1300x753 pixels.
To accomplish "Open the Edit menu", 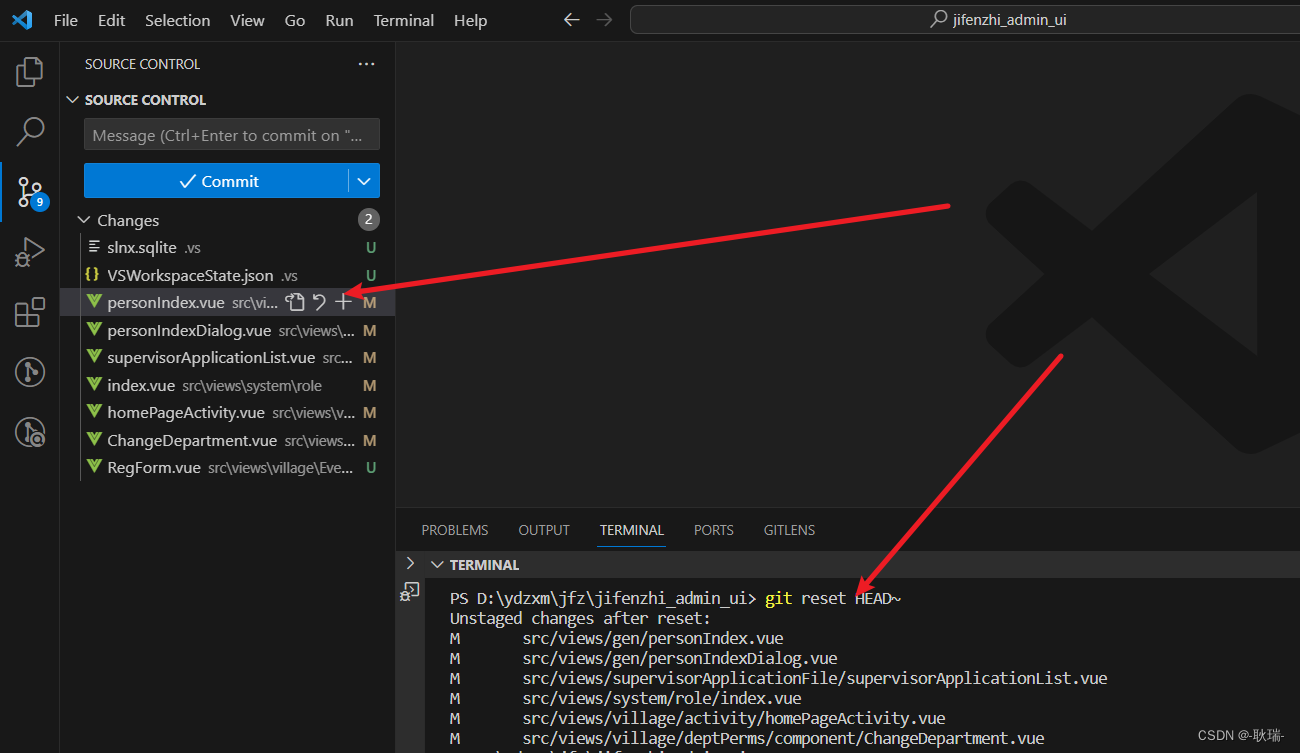I will 112,20.
